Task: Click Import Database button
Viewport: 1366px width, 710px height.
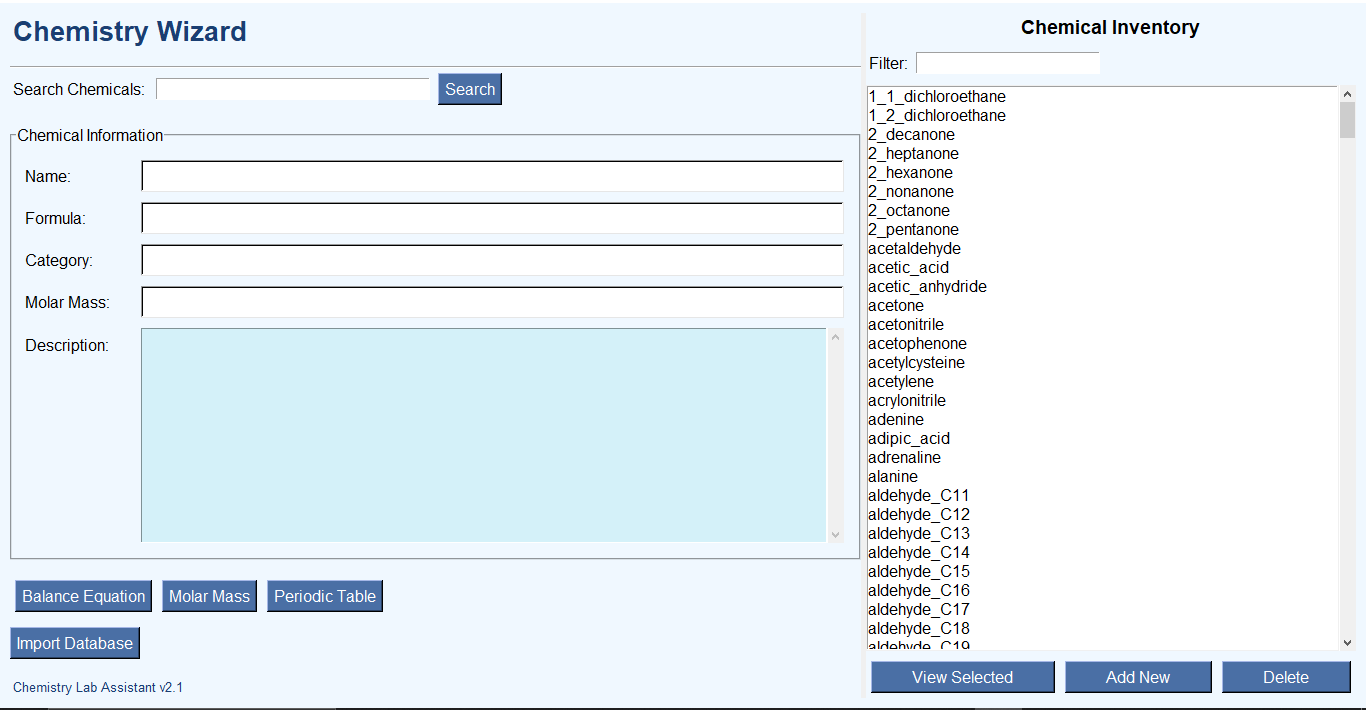Action: (75, 643)
